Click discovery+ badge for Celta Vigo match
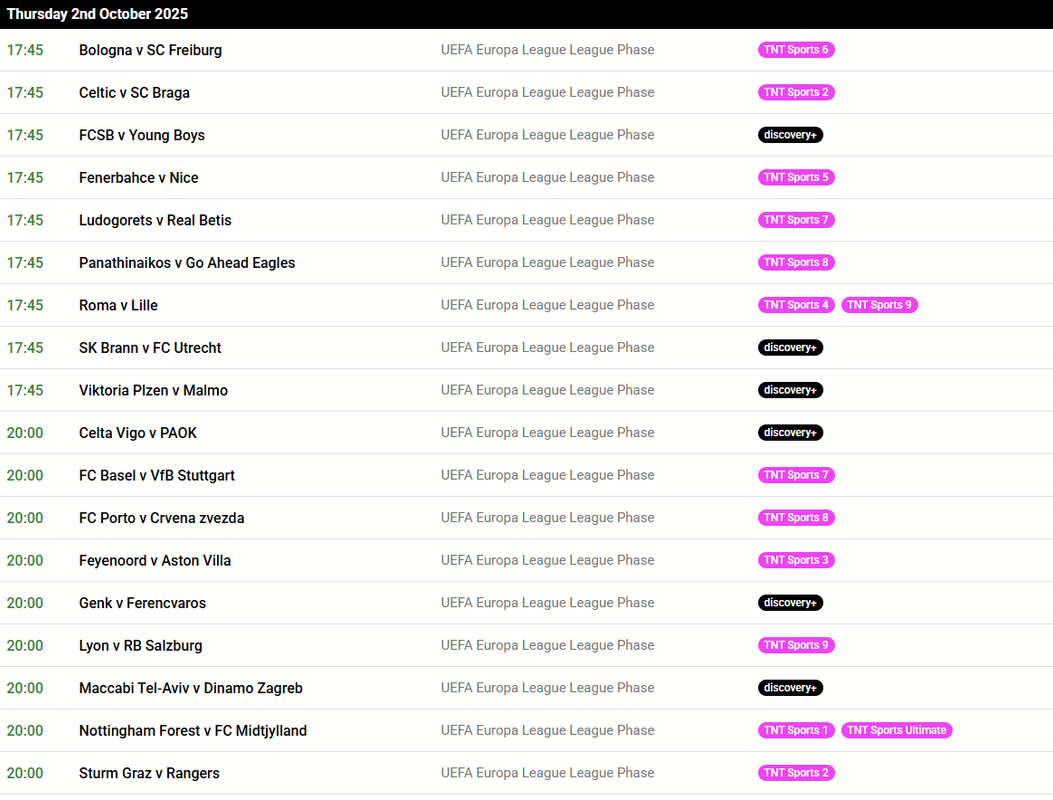Viewport: 1053px width, 800px height. pos(790,433)
